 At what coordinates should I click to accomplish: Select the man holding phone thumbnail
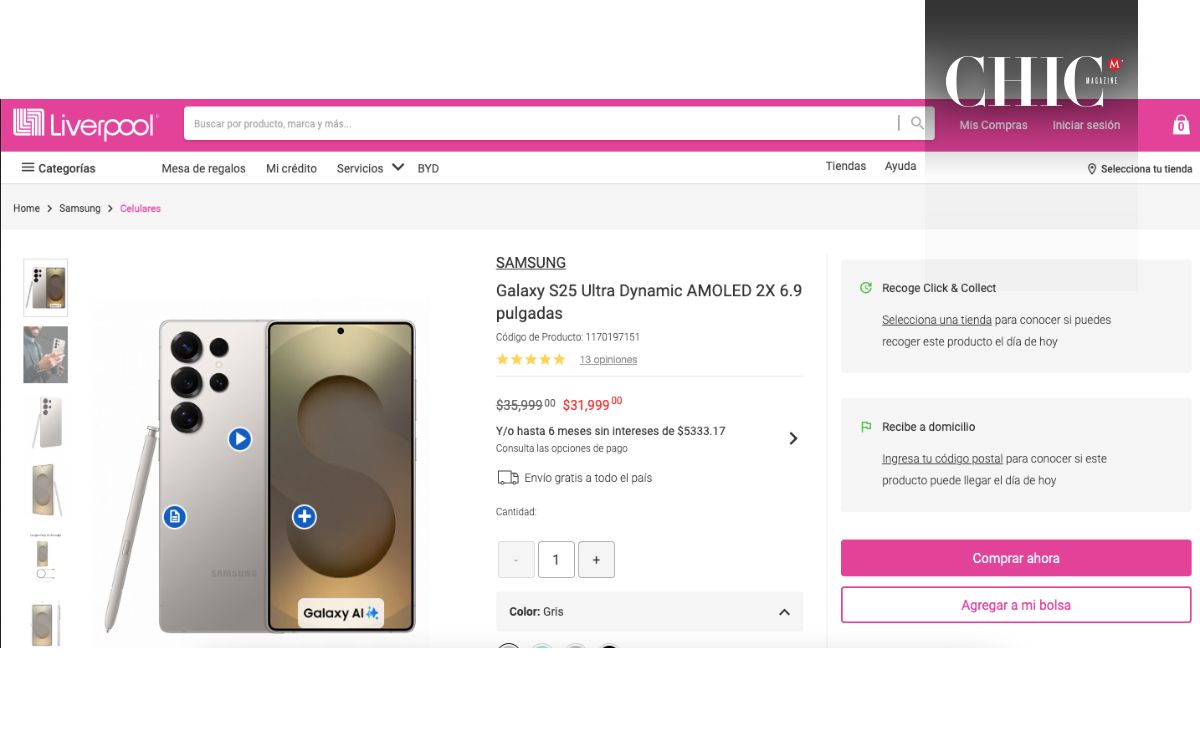46,355
